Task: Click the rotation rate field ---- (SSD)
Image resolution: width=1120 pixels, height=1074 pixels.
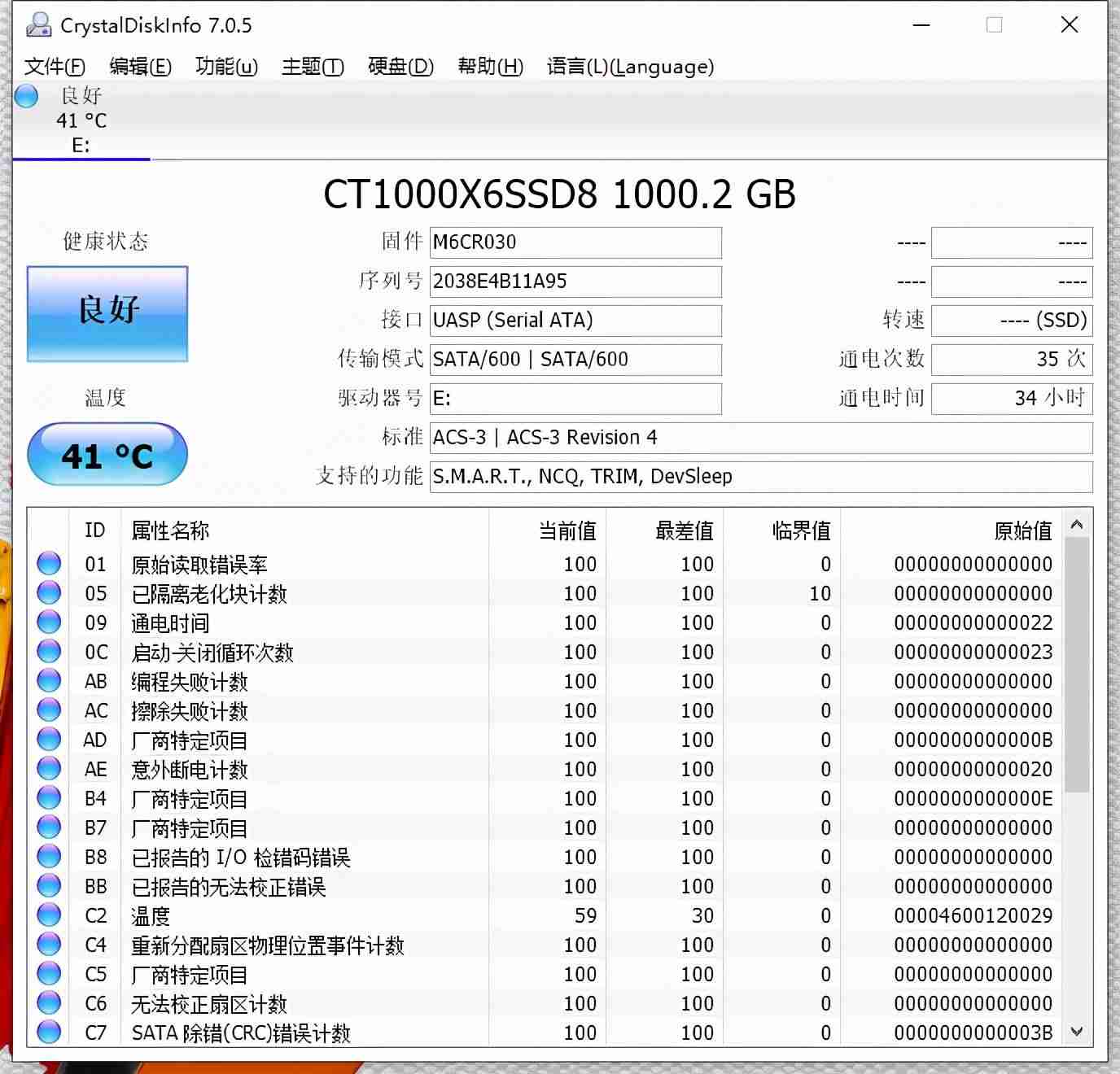Action: [1012, 321]
